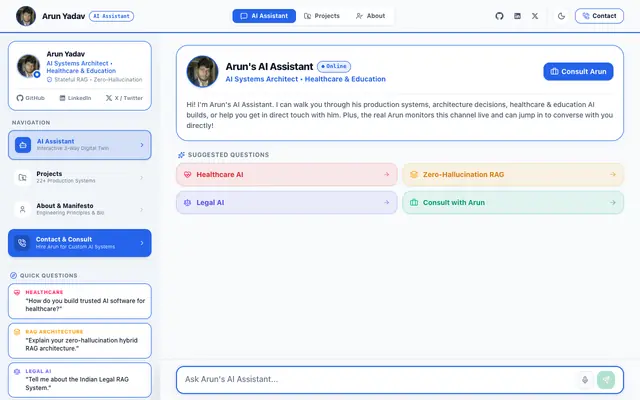Click person icon beside About & Manifesto
Image resolution: width=640 pixels, height=400 pixels.
[x=22, y=209]
